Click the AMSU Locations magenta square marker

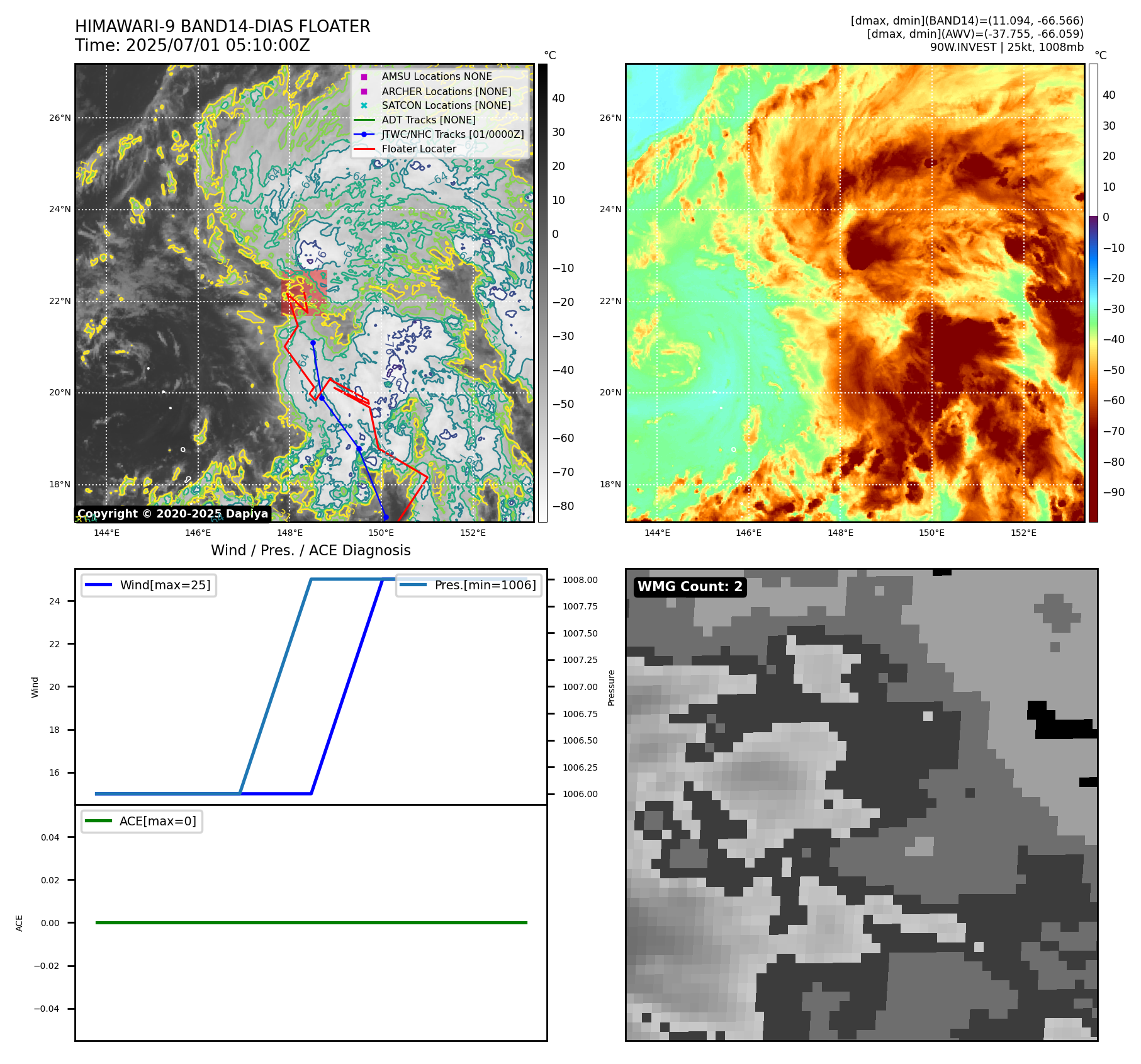coord(364,77)
